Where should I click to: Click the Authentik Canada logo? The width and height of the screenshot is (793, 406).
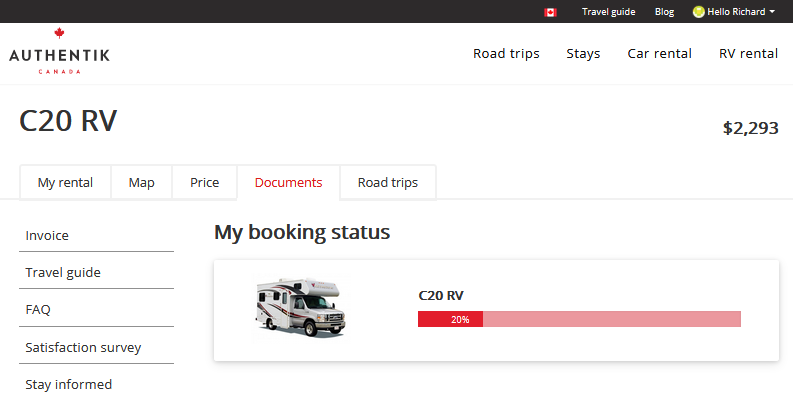[59, 51]
